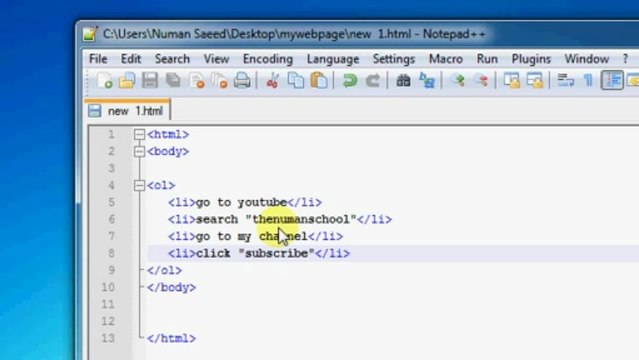Click the green Undo arrow icon

tap(350, 80)
